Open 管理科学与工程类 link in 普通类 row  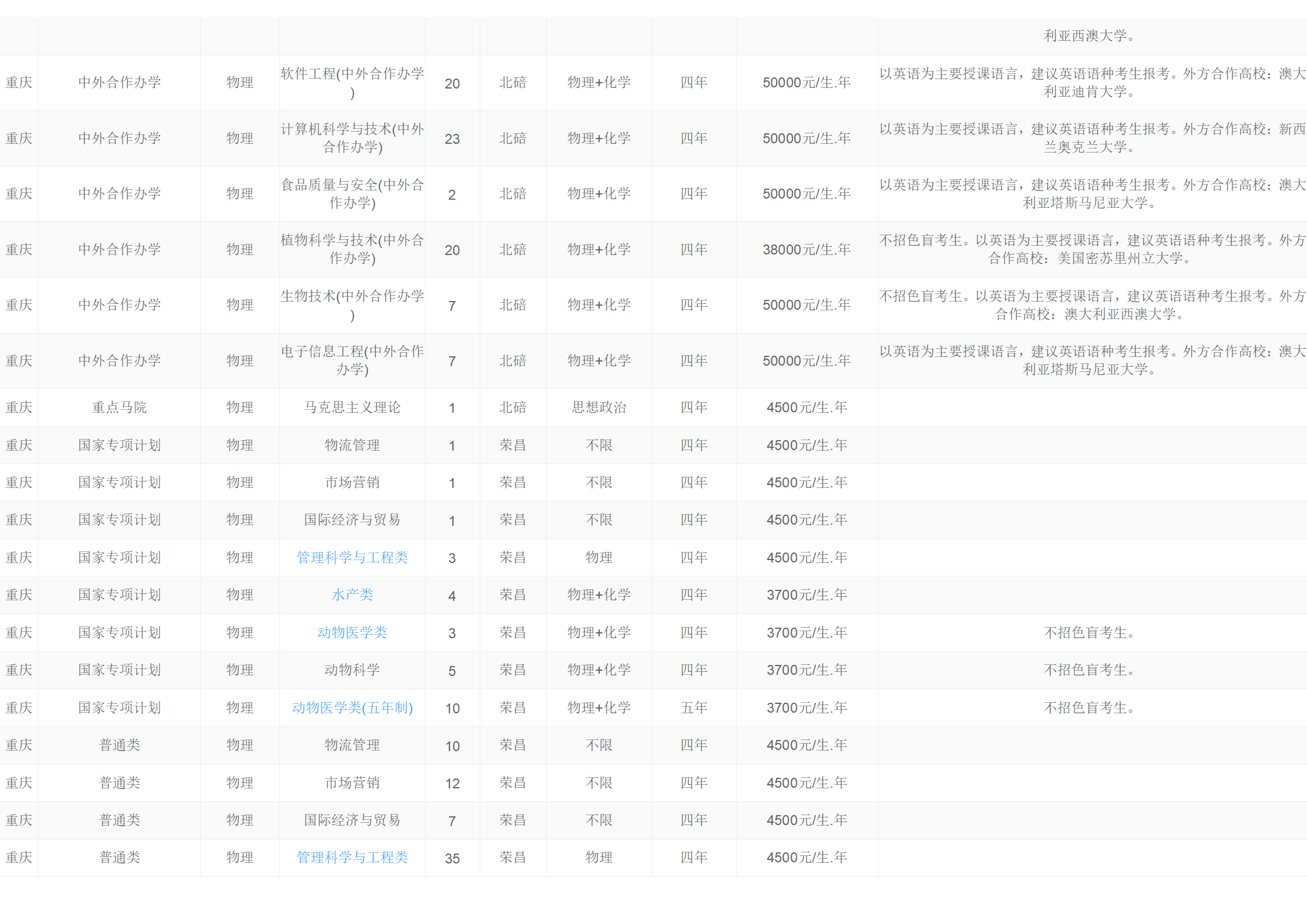[x=352, y=858]
